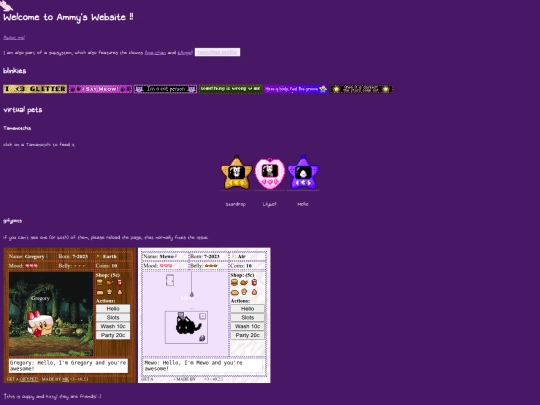Feed the purple star Tamagotchi

coord(303,173)
